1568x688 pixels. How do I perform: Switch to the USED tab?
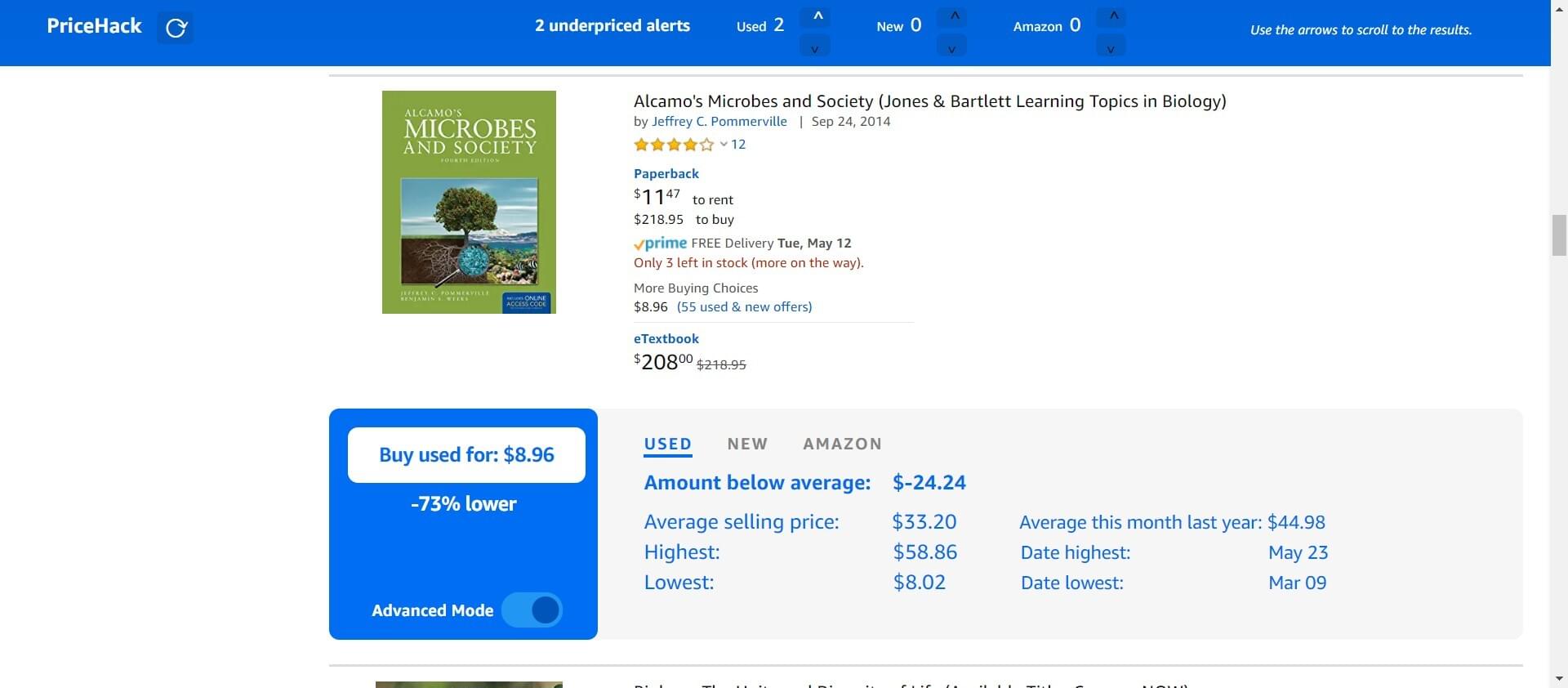click(x=667, y=445)
